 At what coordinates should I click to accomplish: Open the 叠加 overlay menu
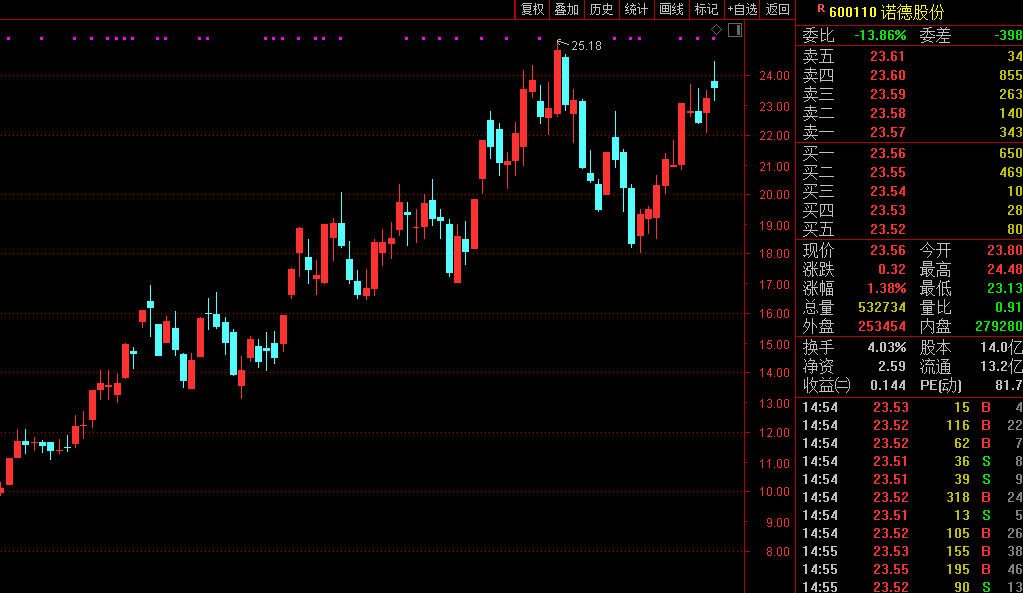[x=566, y=9]
